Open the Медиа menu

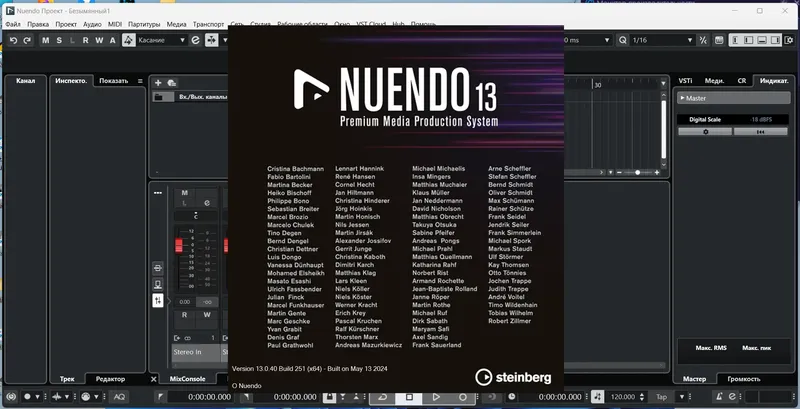click(177, 24)
